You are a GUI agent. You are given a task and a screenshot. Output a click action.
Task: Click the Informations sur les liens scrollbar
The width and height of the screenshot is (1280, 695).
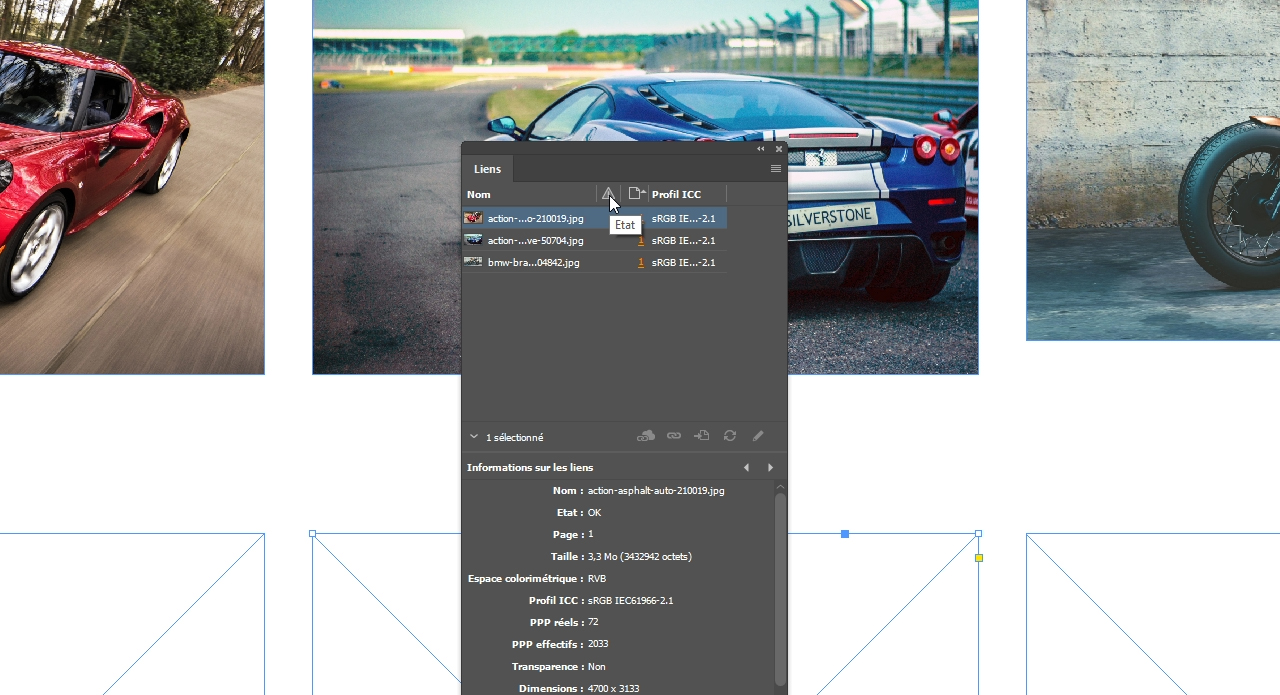tap(780, 588)
